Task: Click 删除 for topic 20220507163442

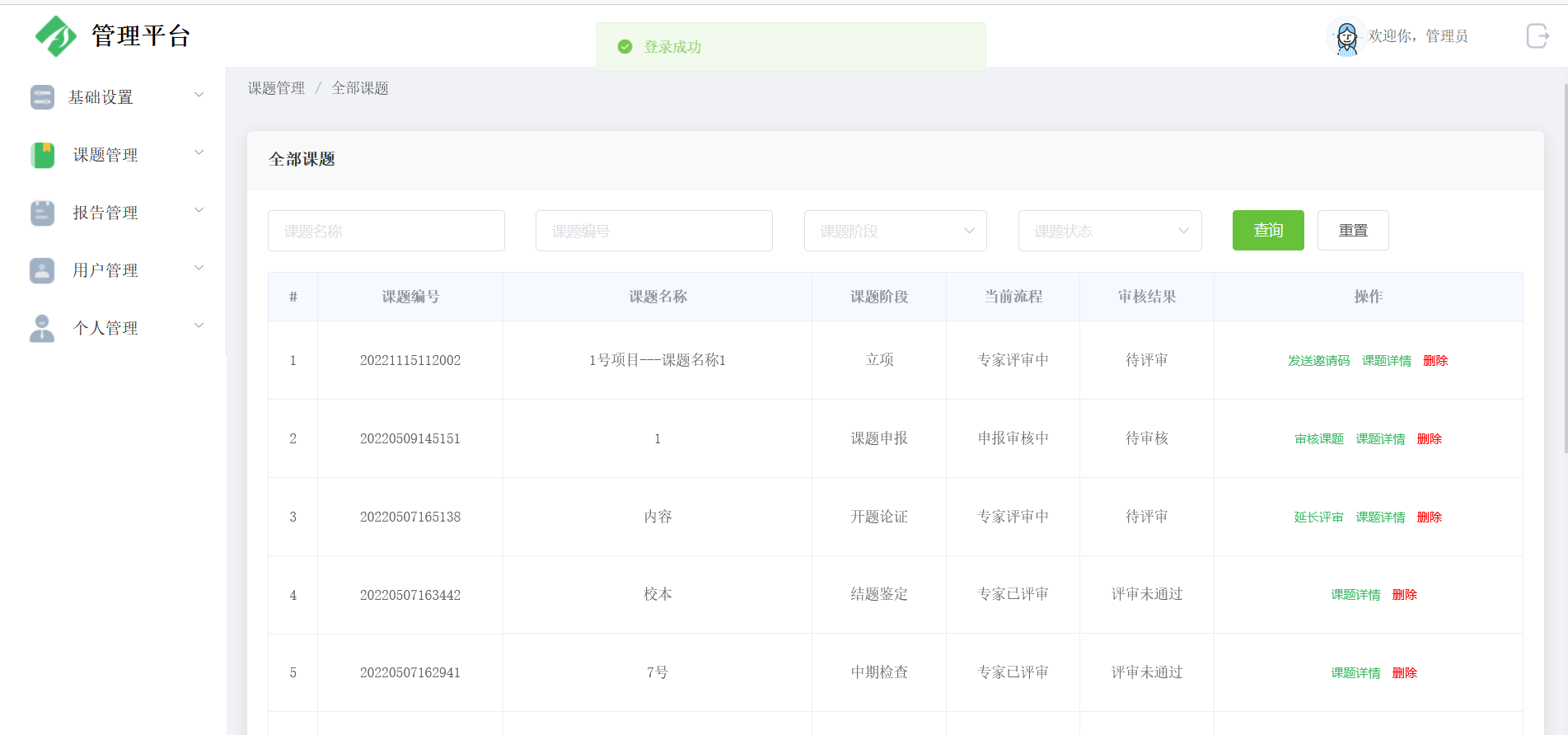Action: [x=1405, y=595]
